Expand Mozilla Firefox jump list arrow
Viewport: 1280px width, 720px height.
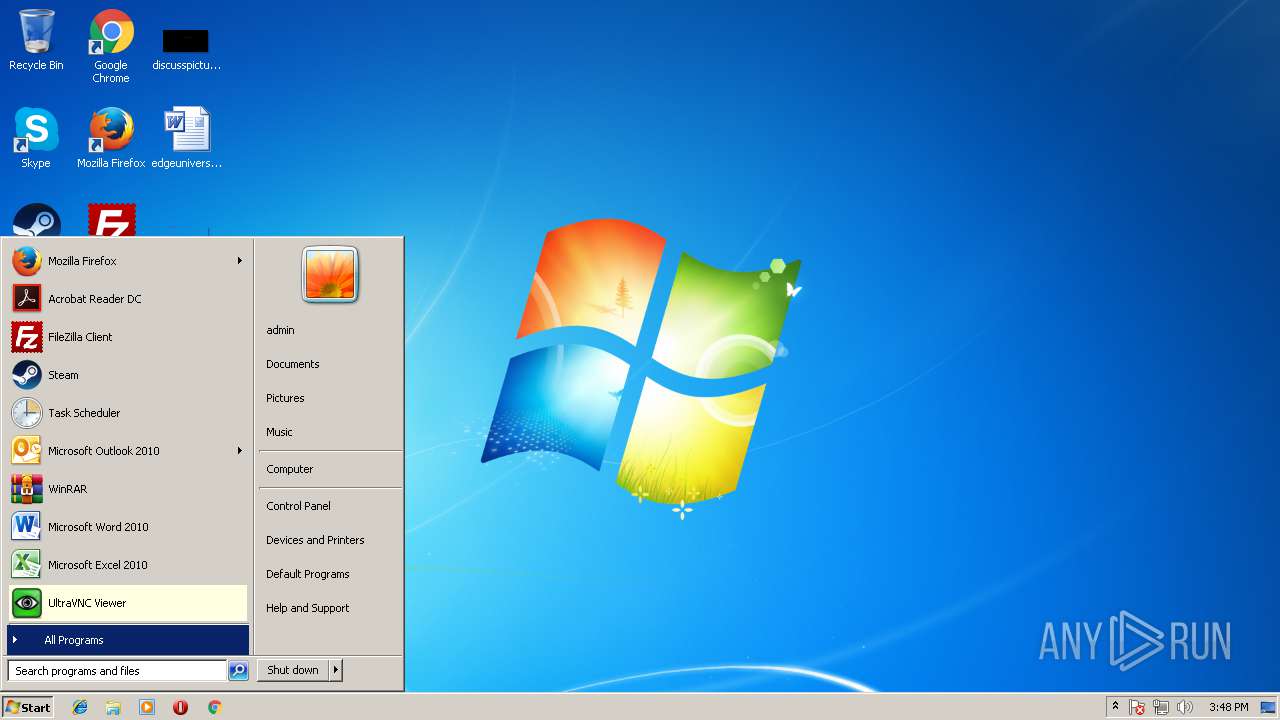pyautogui.click(x=239, y=261)
